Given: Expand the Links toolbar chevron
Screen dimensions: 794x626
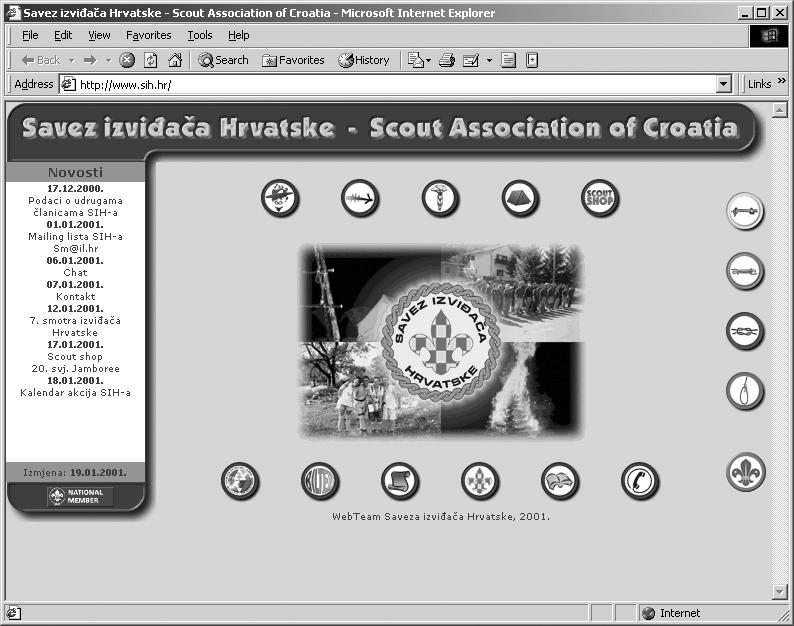Looking at the screenshot, I should pyautogui.click(x=781, y=81).
